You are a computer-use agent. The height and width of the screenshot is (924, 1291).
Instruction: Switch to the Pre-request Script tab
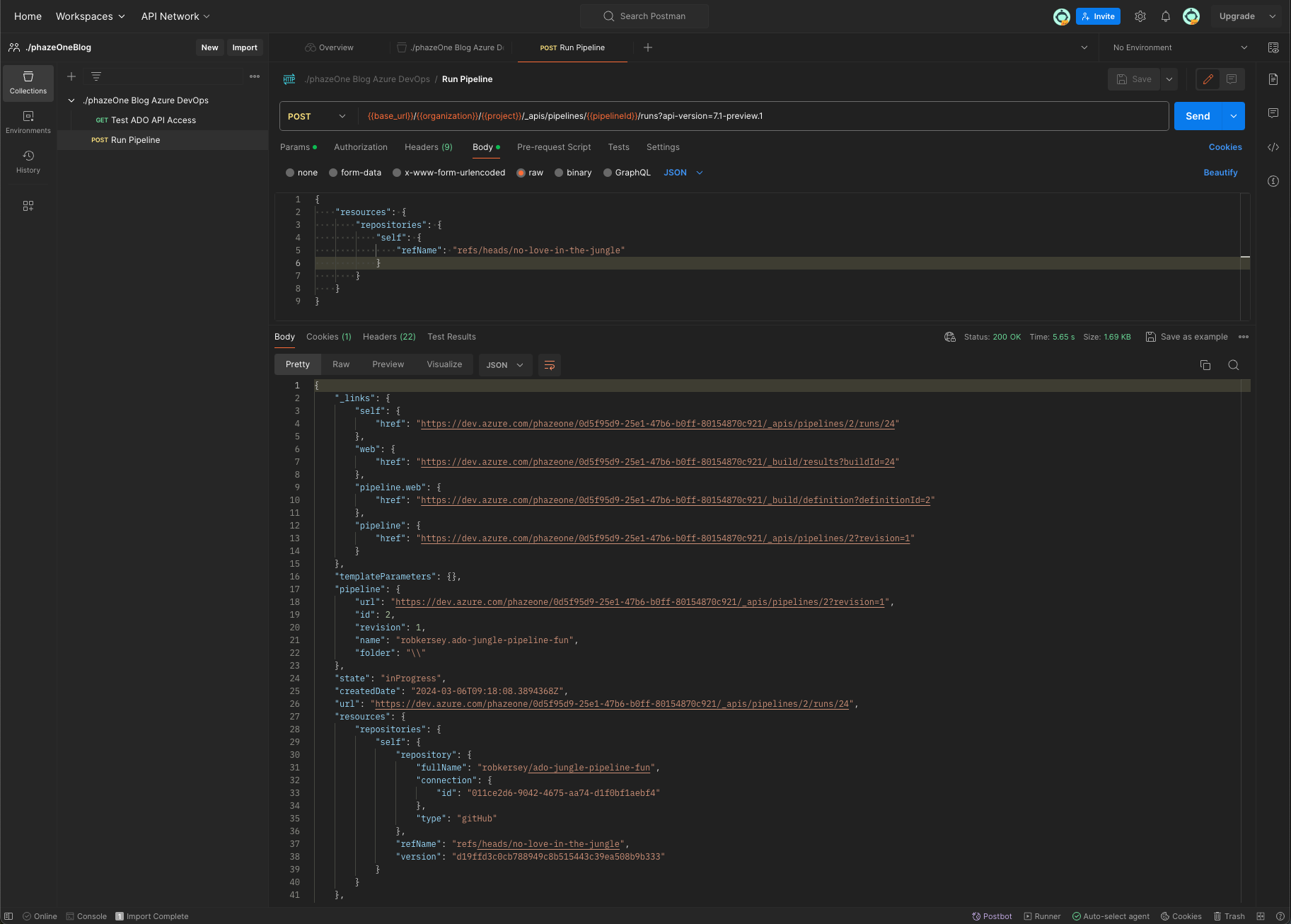(x=554, y=147)
